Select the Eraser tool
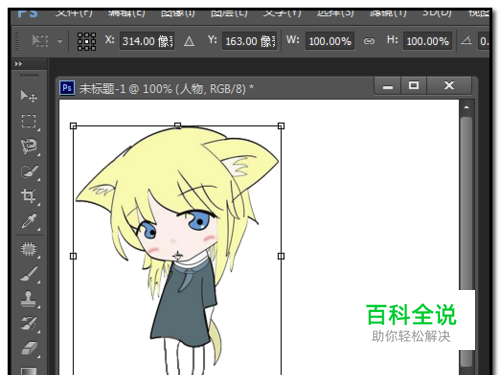500x375 pixels. (x=29, y=348)
